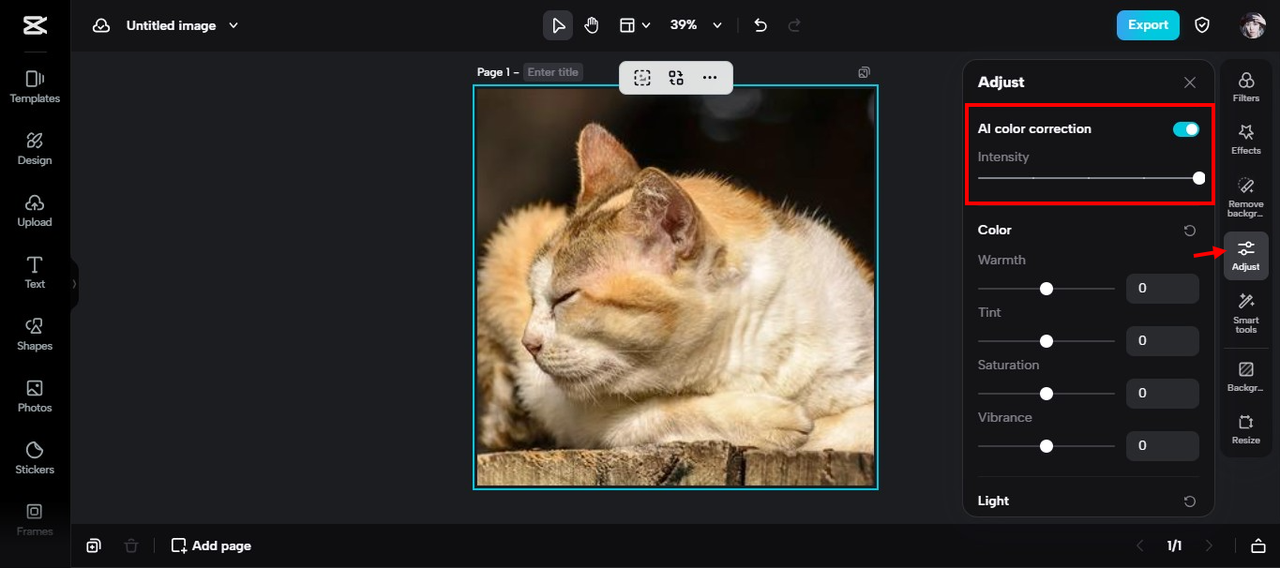1280x568 pixels.
Task: Open the Resize tool
Action: point(1246,429)
